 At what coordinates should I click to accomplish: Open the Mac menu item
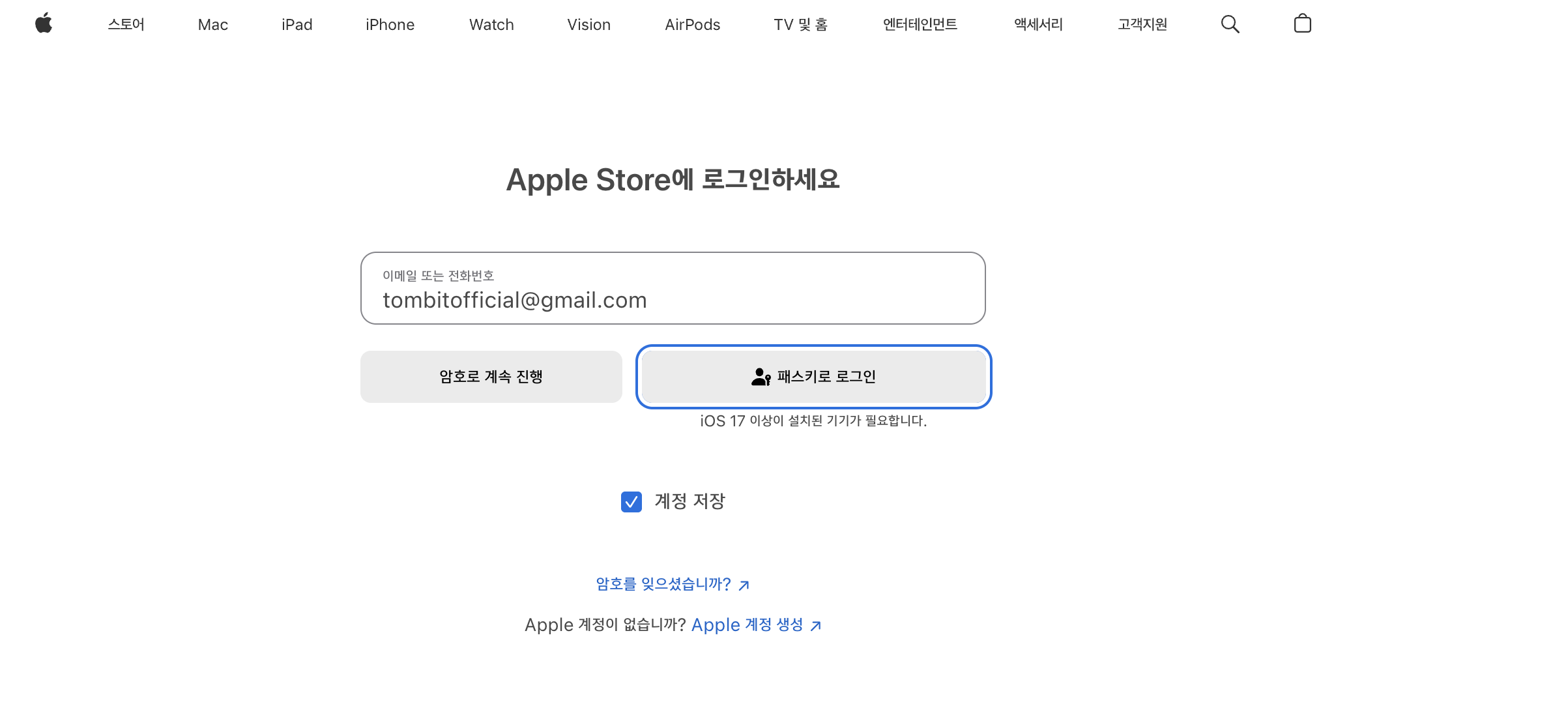pos(212,25)
